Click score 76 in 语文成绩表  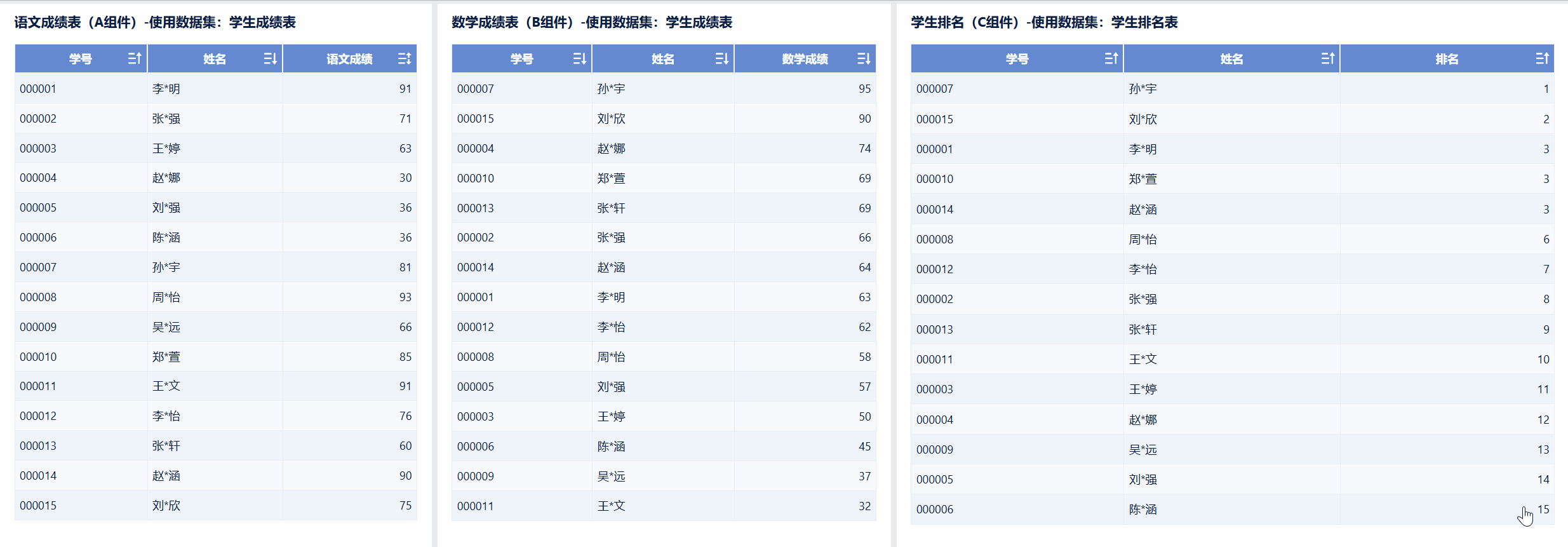click(x=405, y=416)
